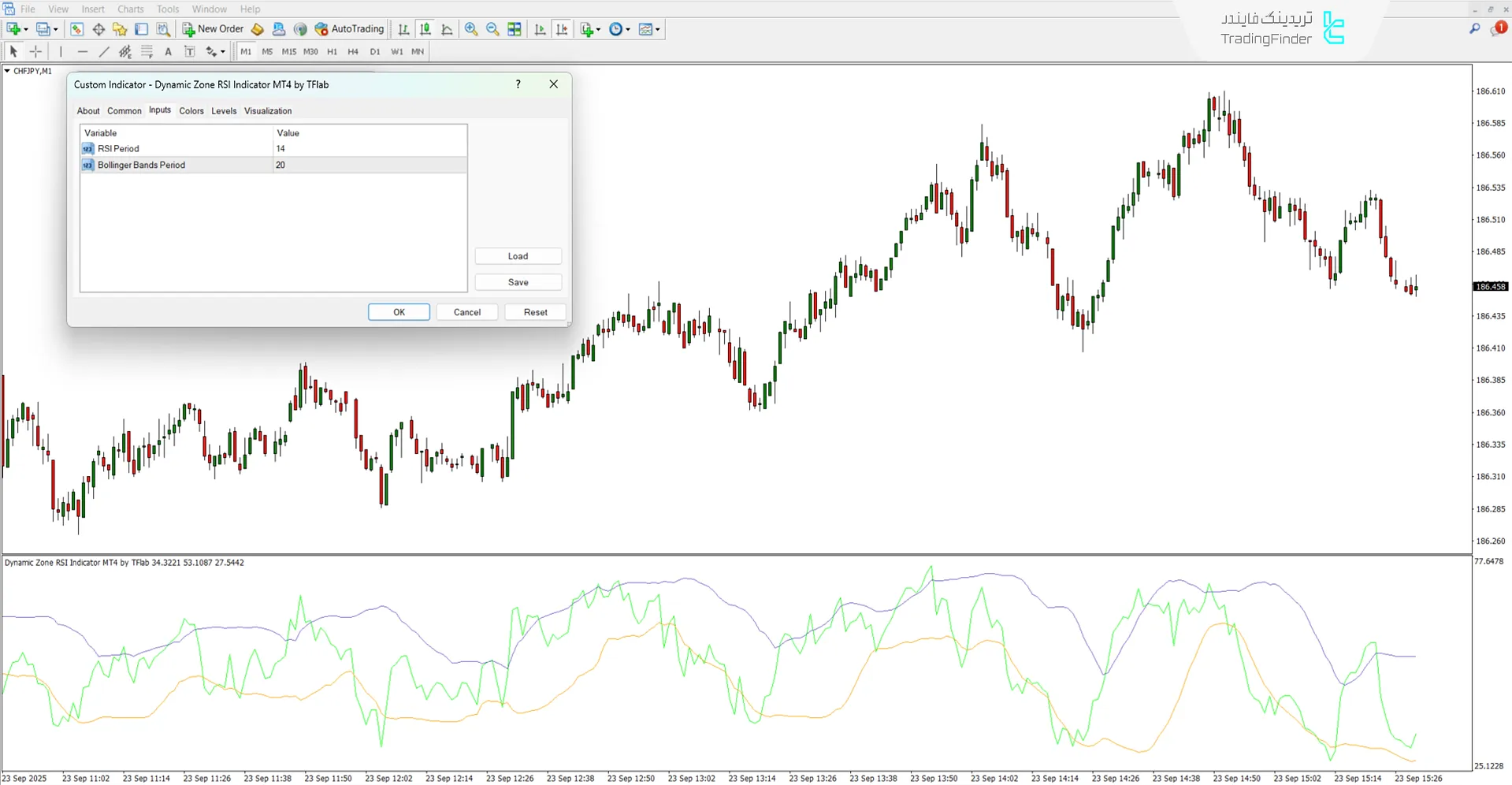The image size is (1512, 785).
Task: Click the Zoom In magnifier icon
Action: tap(471, 29)
